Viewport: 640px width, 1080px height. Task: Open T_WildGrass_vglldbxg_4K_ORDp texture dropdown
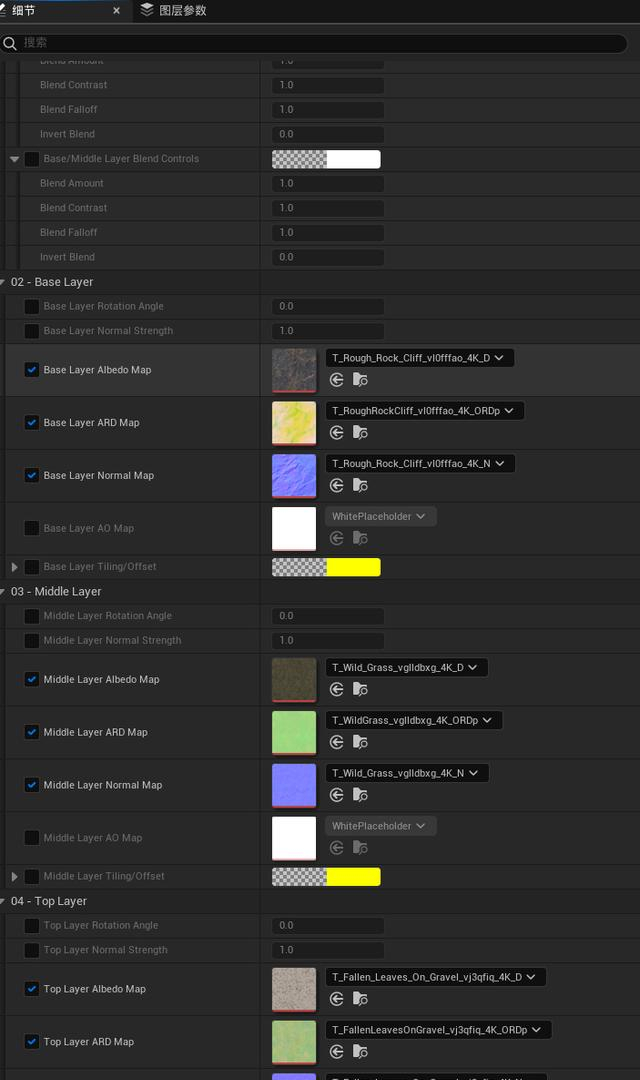[413, 720]
